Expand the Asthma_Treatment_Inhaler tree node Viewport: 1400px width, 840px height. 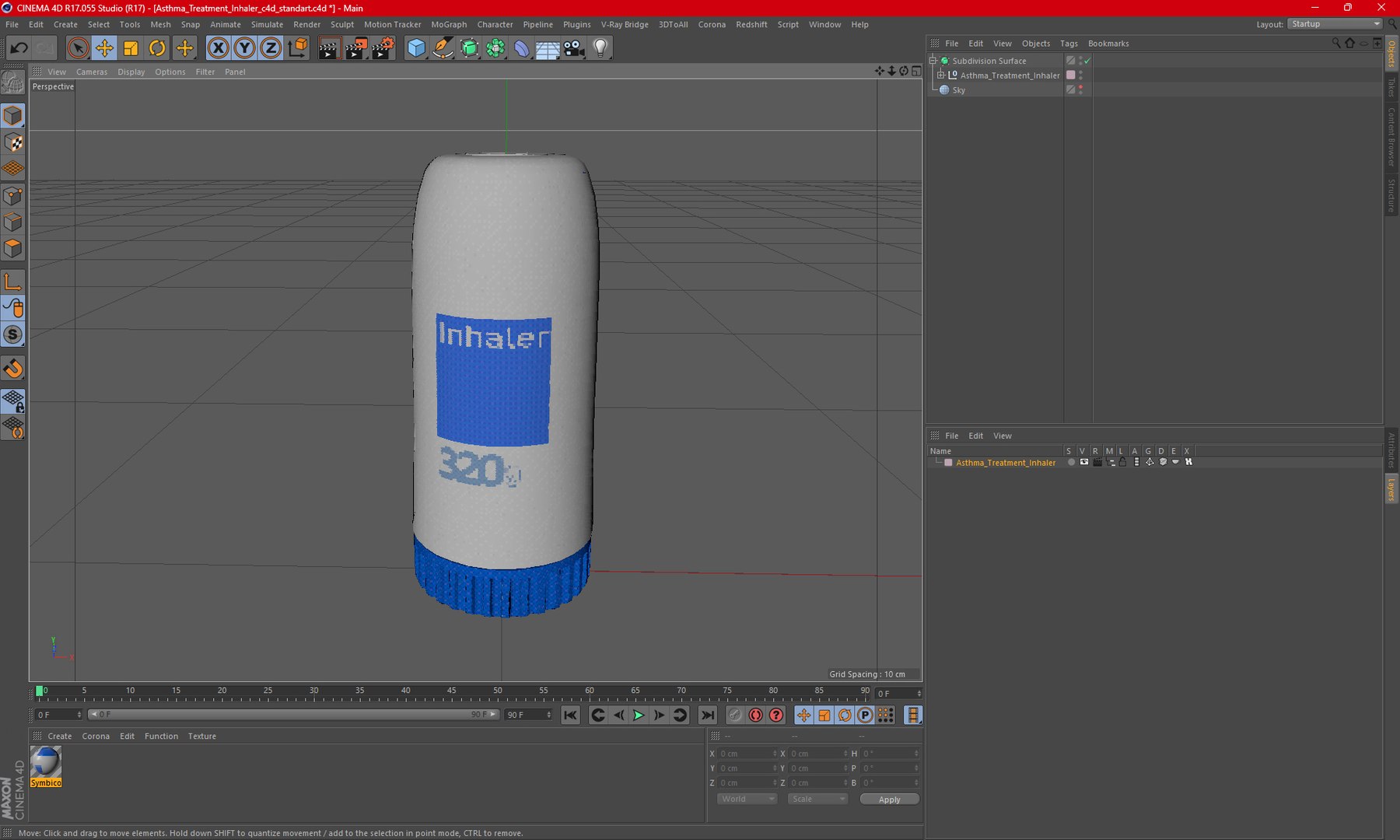click(941, 75)
